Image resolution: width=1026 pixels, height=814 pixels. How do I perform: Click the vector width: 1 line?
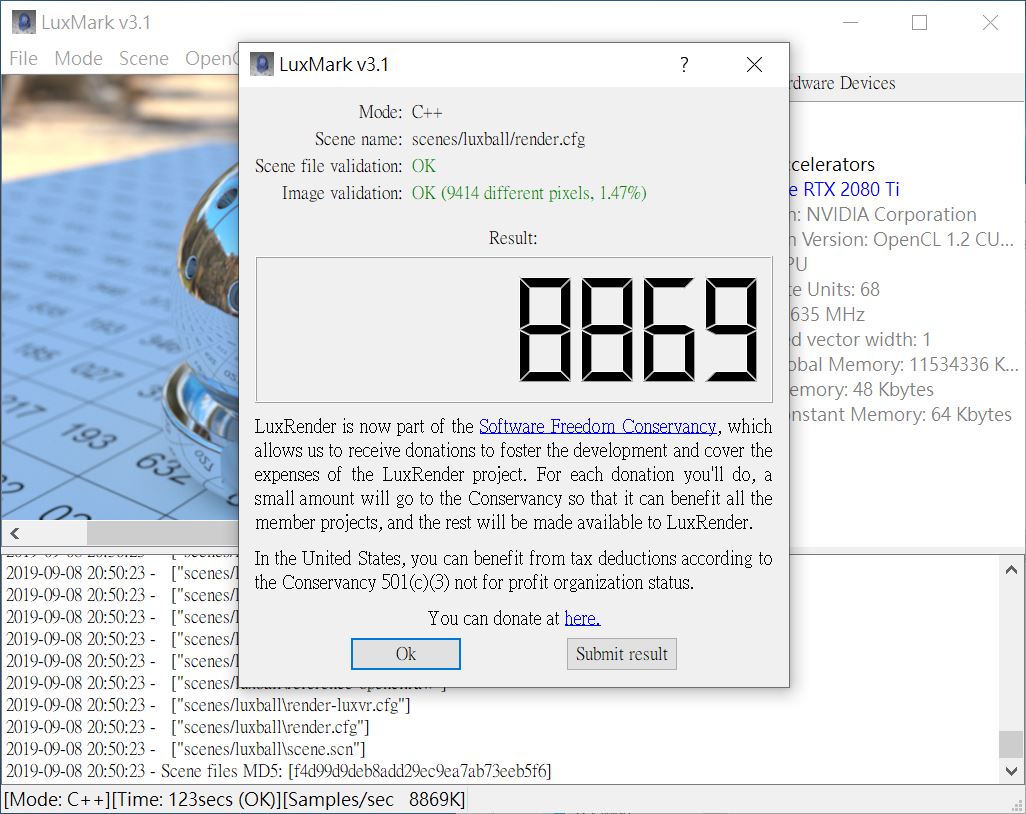(860, 340)
